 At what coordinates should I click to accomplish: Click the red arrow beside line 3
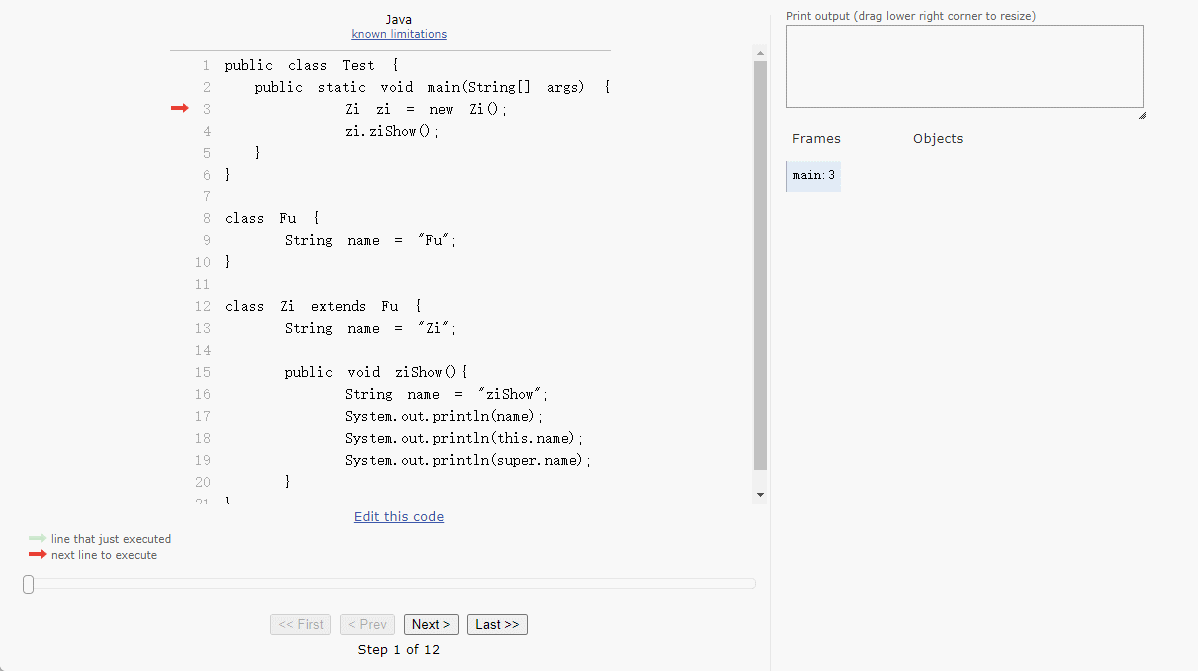coord(179,108)
